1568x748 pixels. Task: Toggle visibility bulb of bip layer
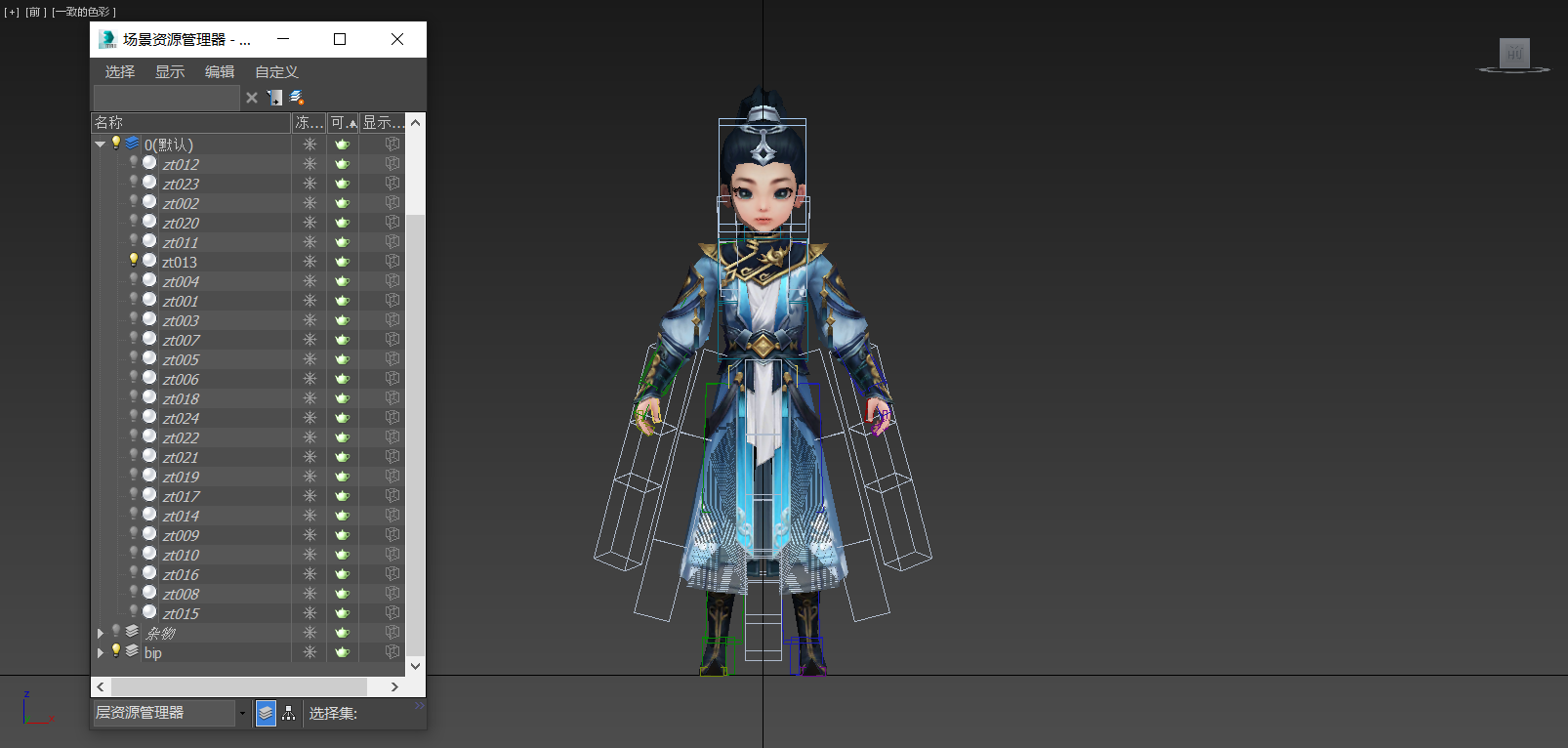click(116, 650)
